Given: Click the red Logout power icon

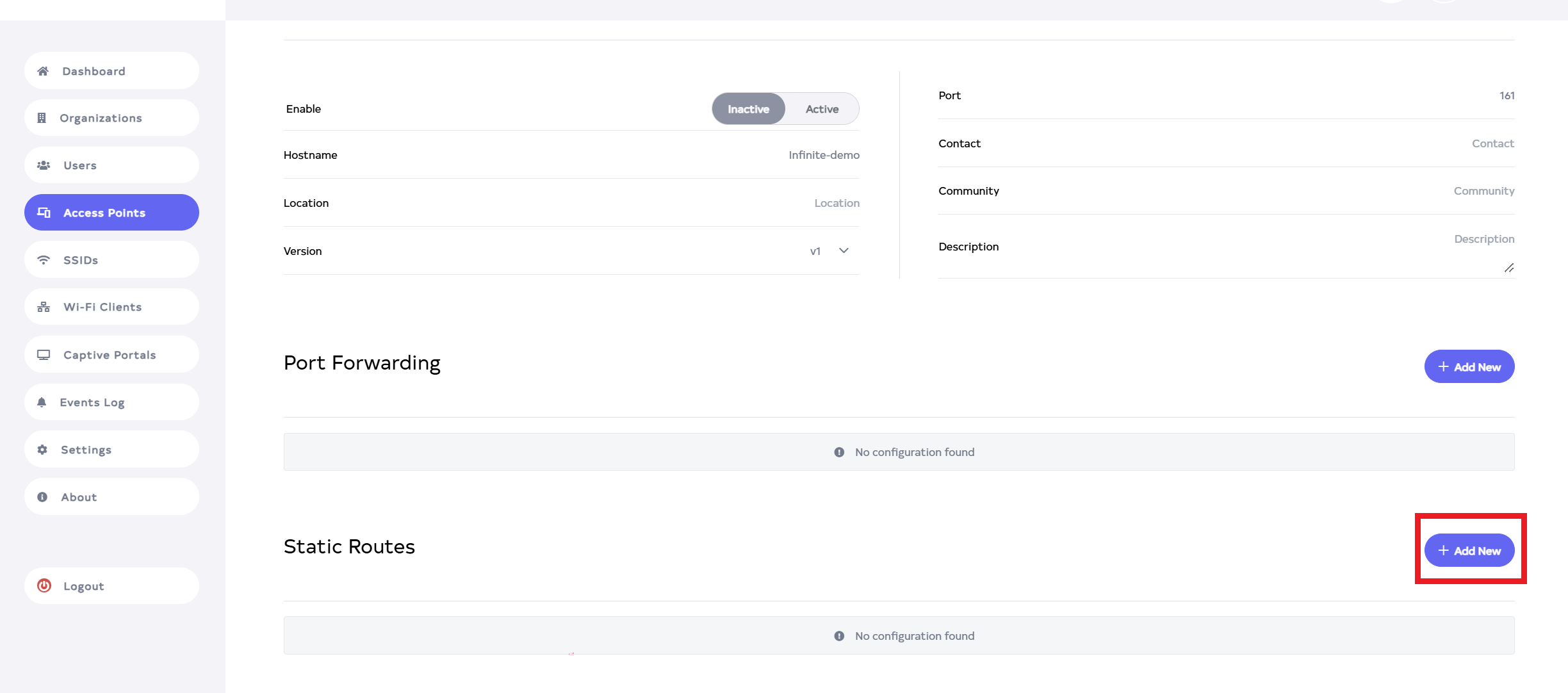Looking at the screenshot, I should tap(44, 585).
